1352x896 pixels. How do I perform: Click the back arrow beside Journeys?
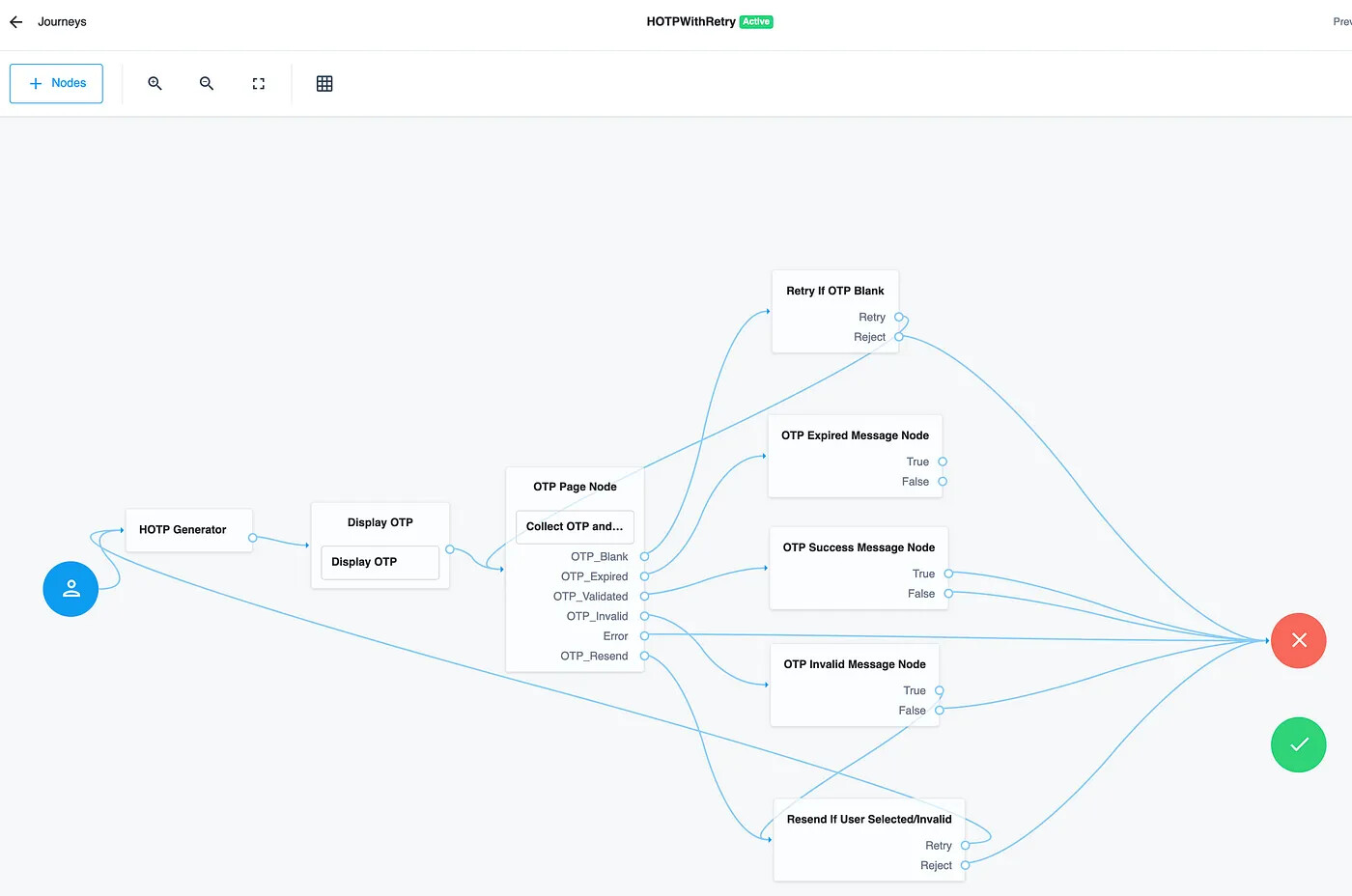tap(16, 21)
